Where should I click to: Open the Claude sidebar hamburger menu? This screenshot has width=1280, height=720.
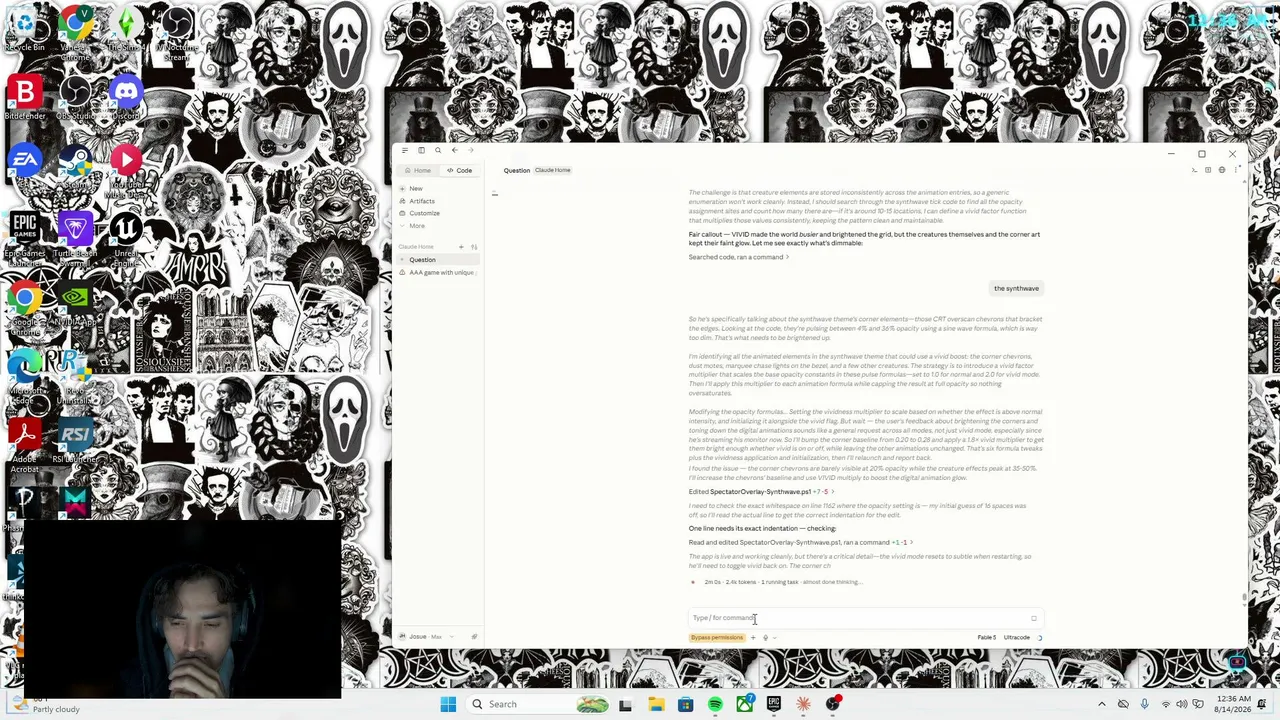[404, 150]
